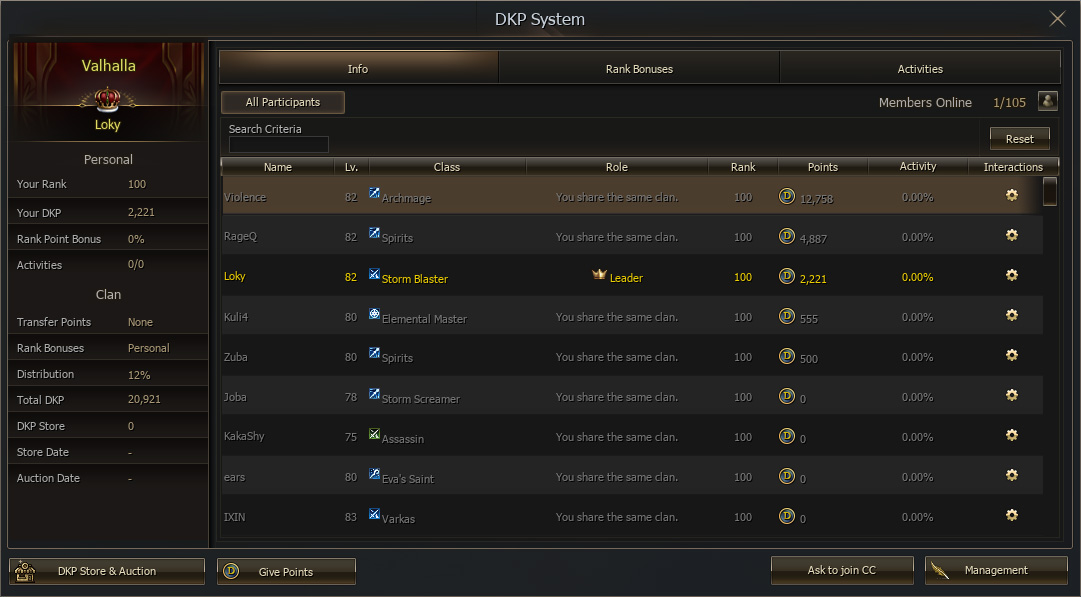The width and height of the screenshot is (1081, 597).
Task: Sort member list by Points column
Action: (x=822, y=167)
